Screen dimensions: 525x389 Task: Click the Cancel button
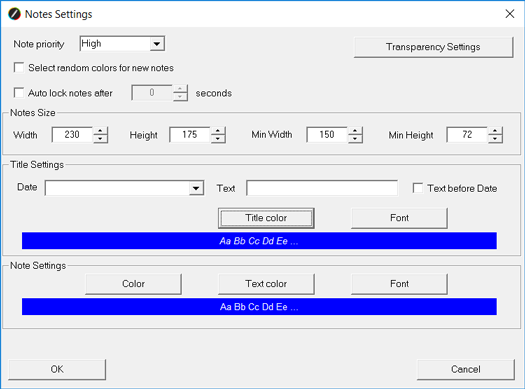[x=466, y=369]
